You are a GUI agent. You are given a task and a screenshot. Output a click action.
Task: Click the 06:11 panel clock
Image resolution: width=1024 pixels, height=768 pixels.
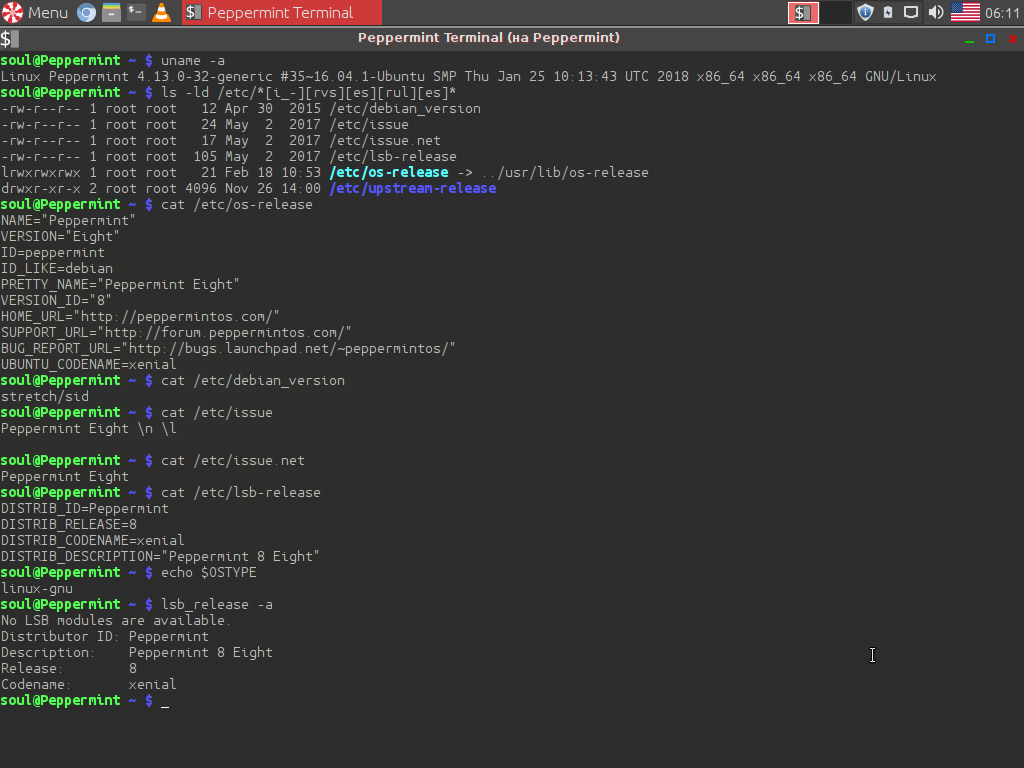click(1002, 12)
